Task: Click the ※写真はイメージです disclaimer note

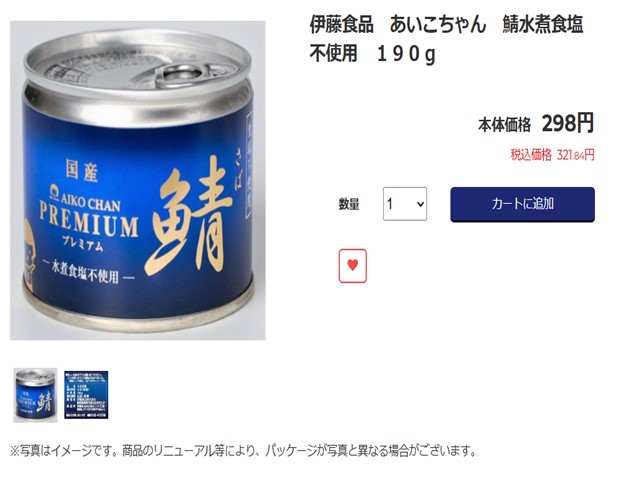Action: click(243, 450)
